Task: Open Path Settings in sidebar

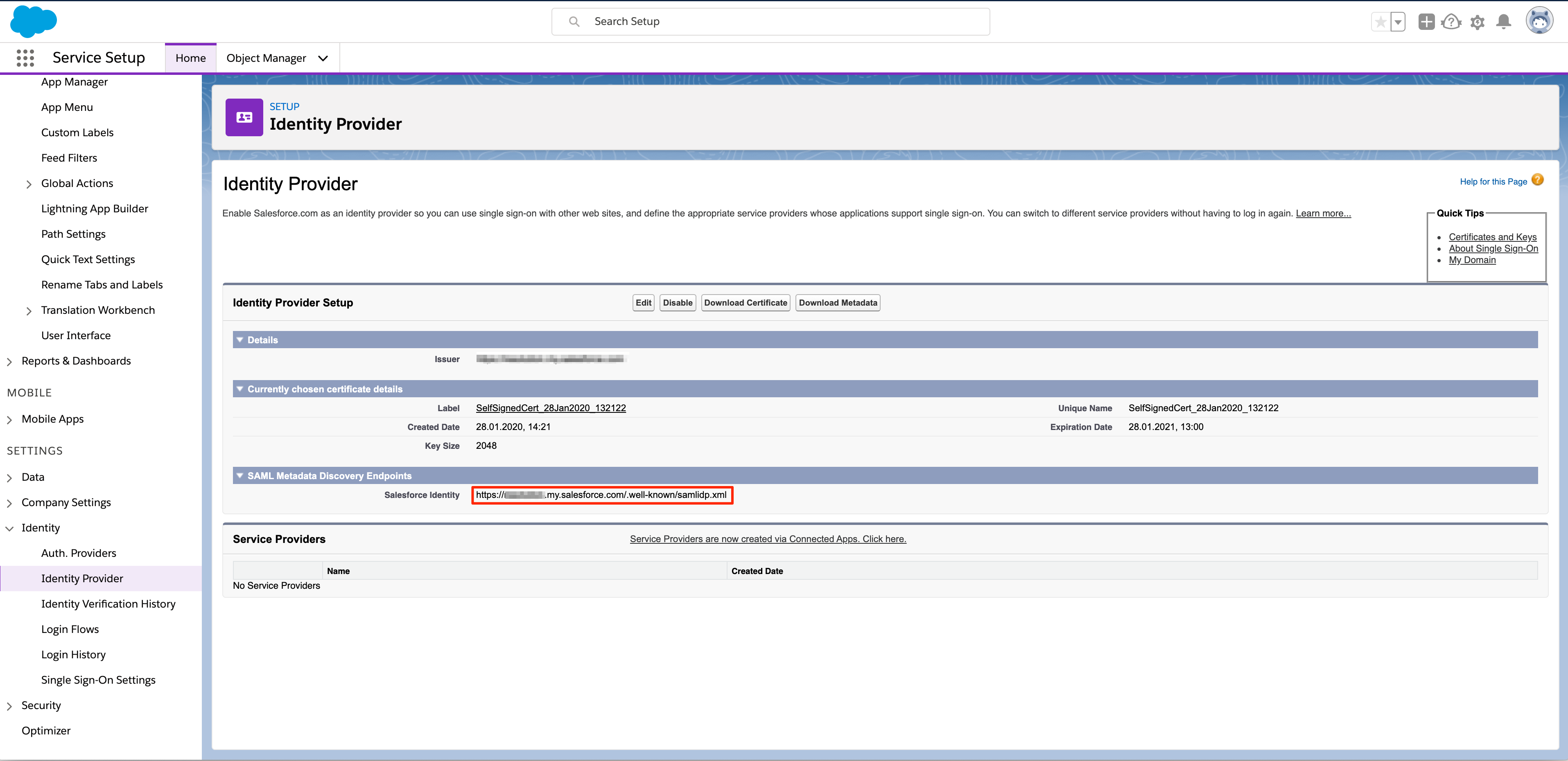Action: [74, 234]
